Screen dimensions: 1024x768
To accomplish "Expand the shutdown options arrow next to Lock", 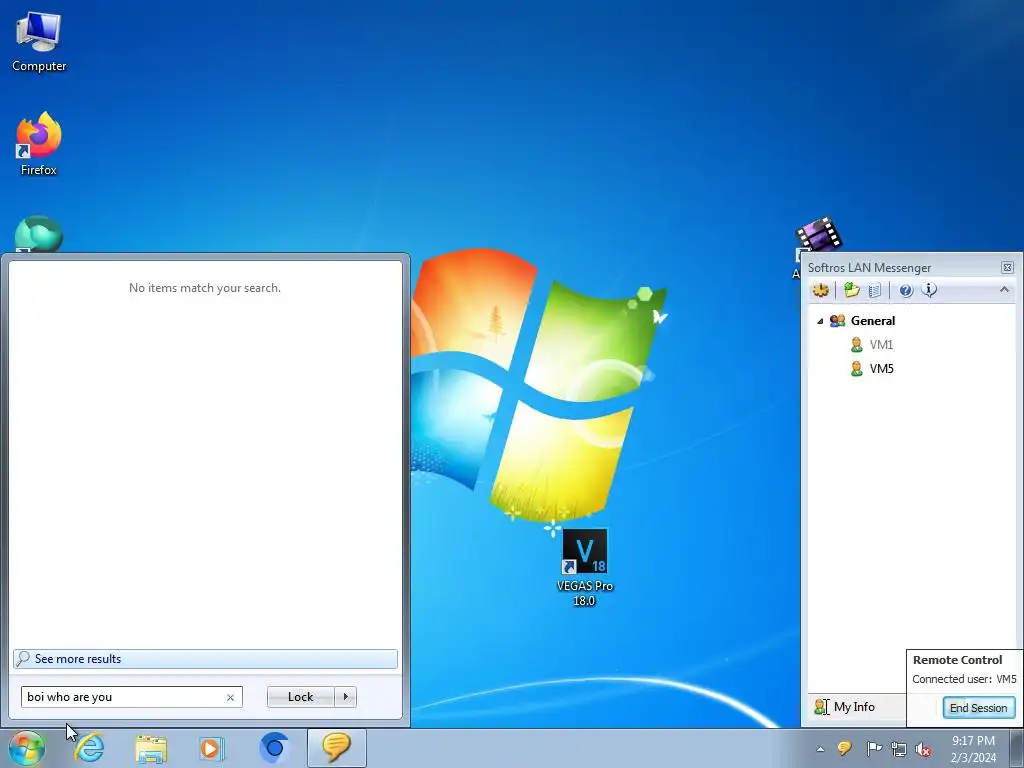I will pos(345,697).
